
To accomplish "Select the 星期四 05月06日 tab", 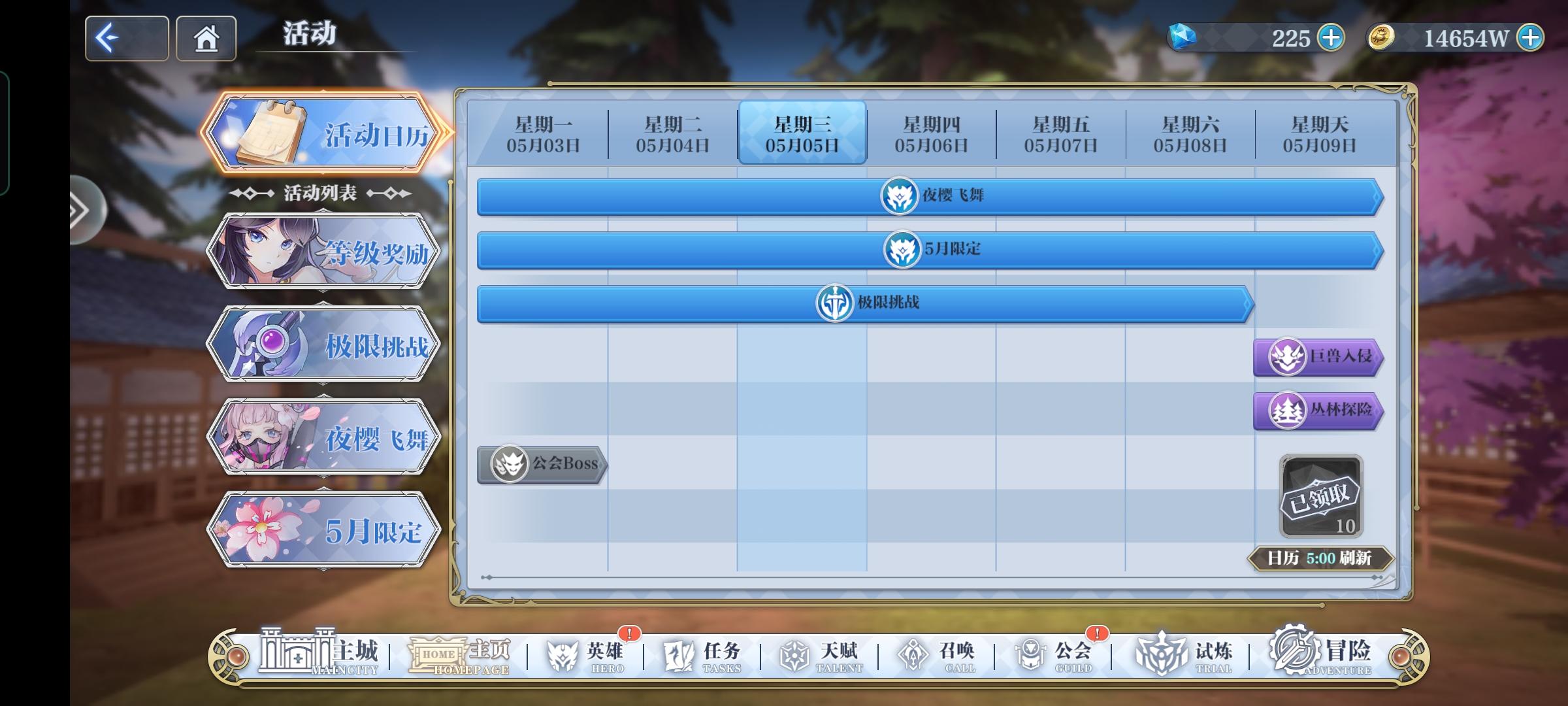I will [931, 134].
